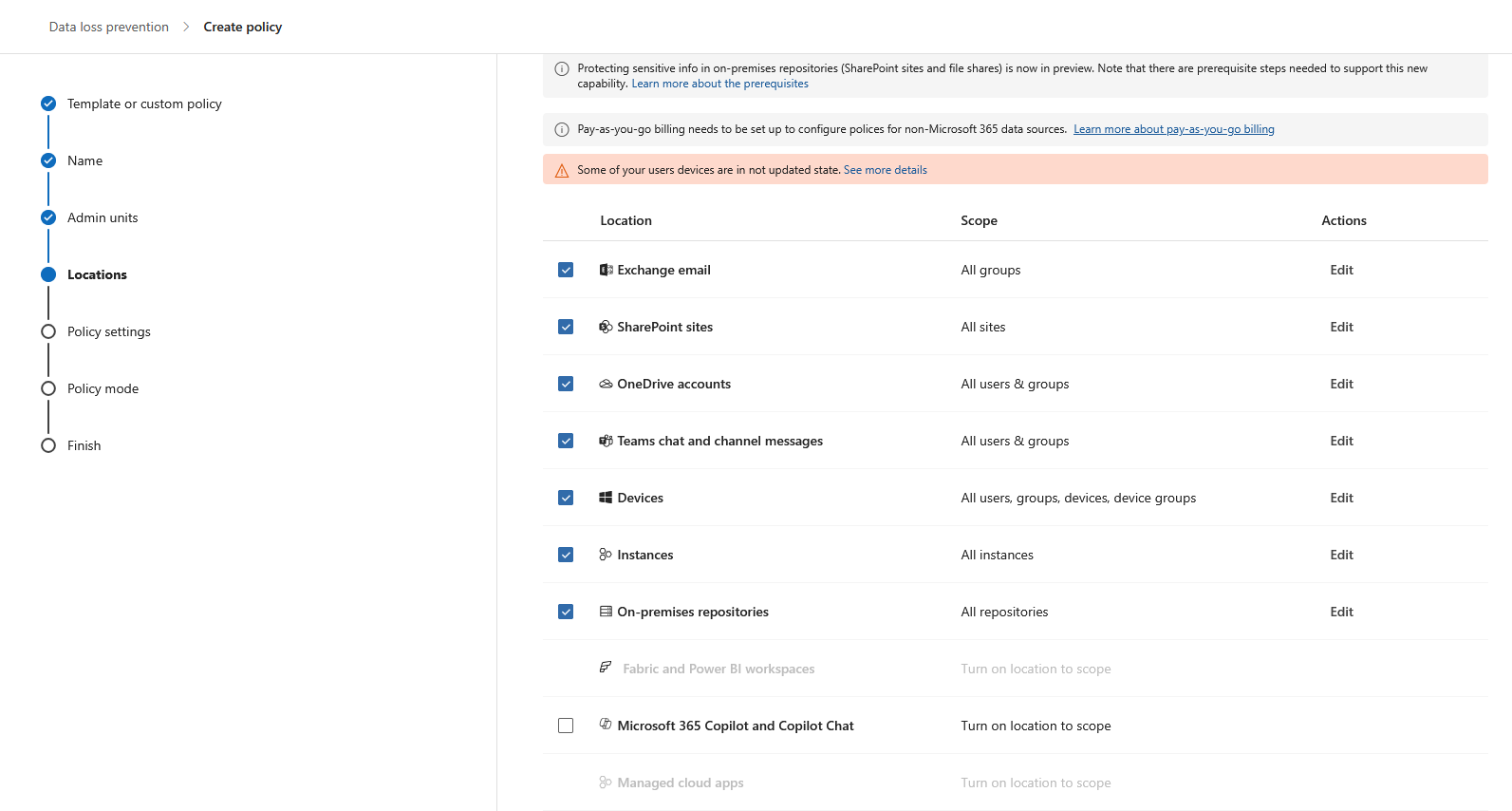Enable Microsoft 365 Copilot location checkbox
Image resolution: width=1512 pixels, height=811 pixels.
[x=566, y=726]
